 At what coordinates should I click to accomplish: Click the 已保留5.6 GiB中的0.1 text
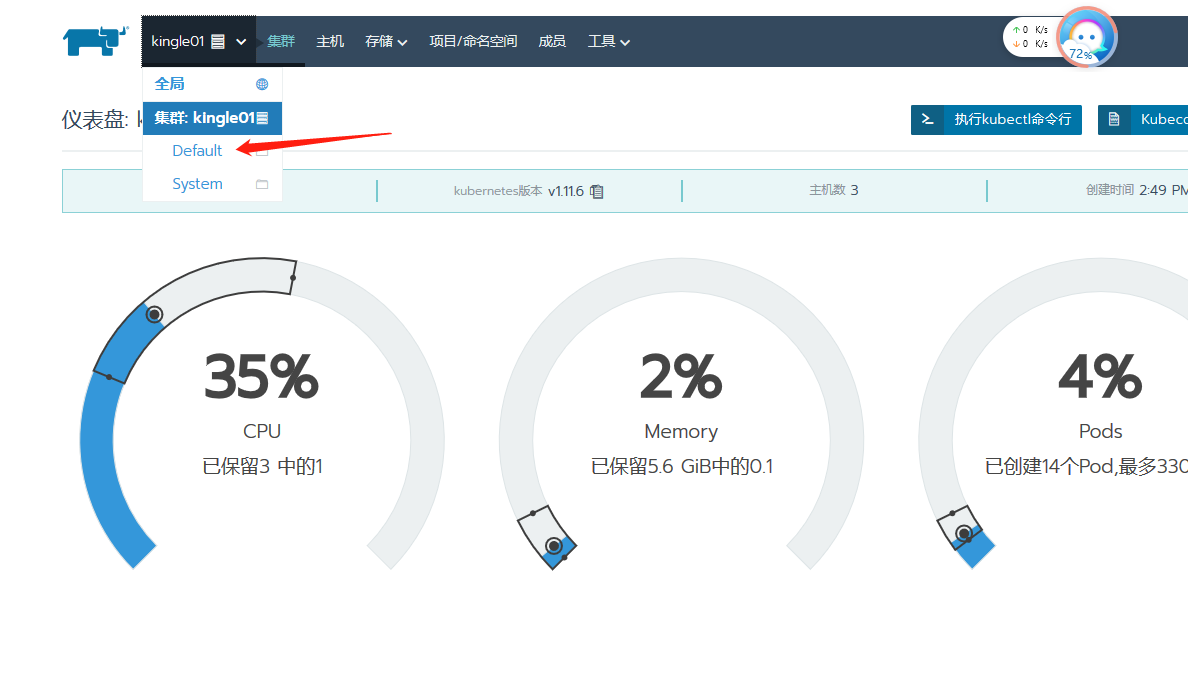pos(682,466)
